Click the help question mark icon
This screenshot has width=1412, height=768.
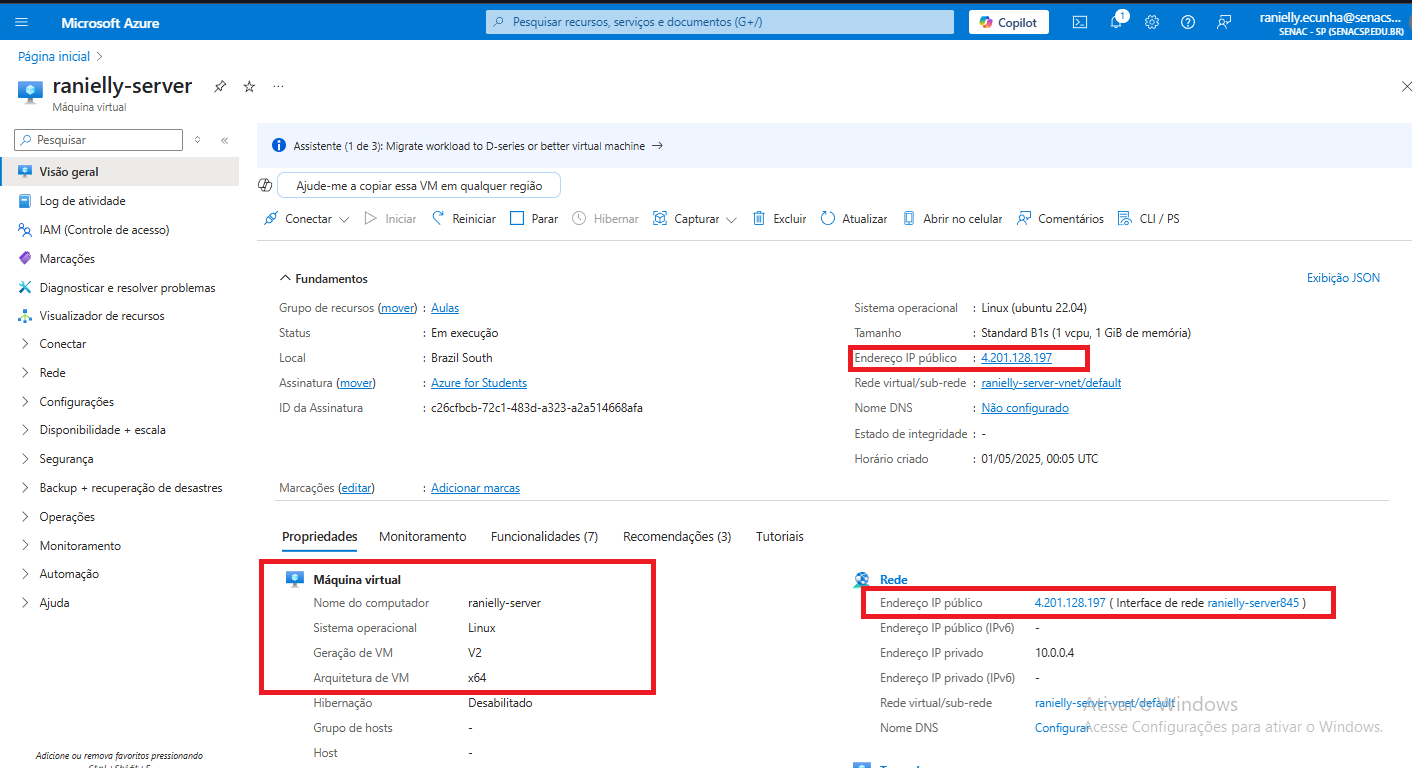coord(1188,22)
